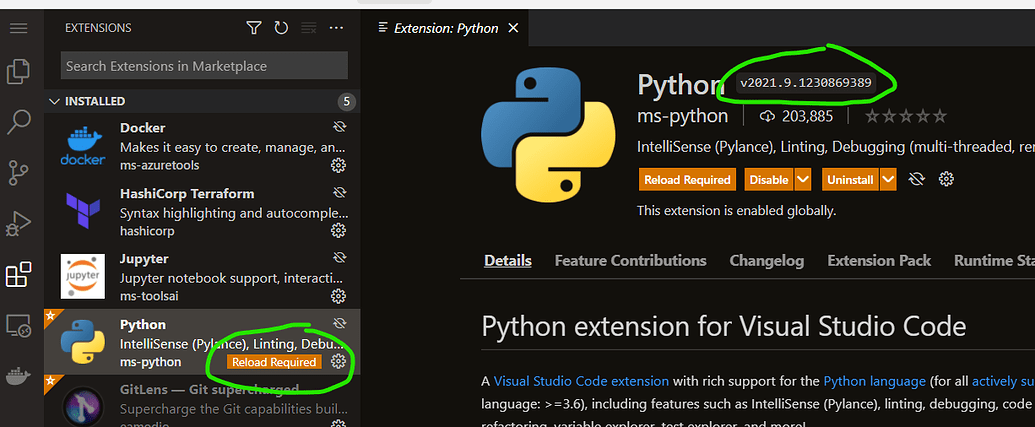Switch to the Extension Pack tab
The height and width of the screenshot is (427, 1035).
[879, 261]
